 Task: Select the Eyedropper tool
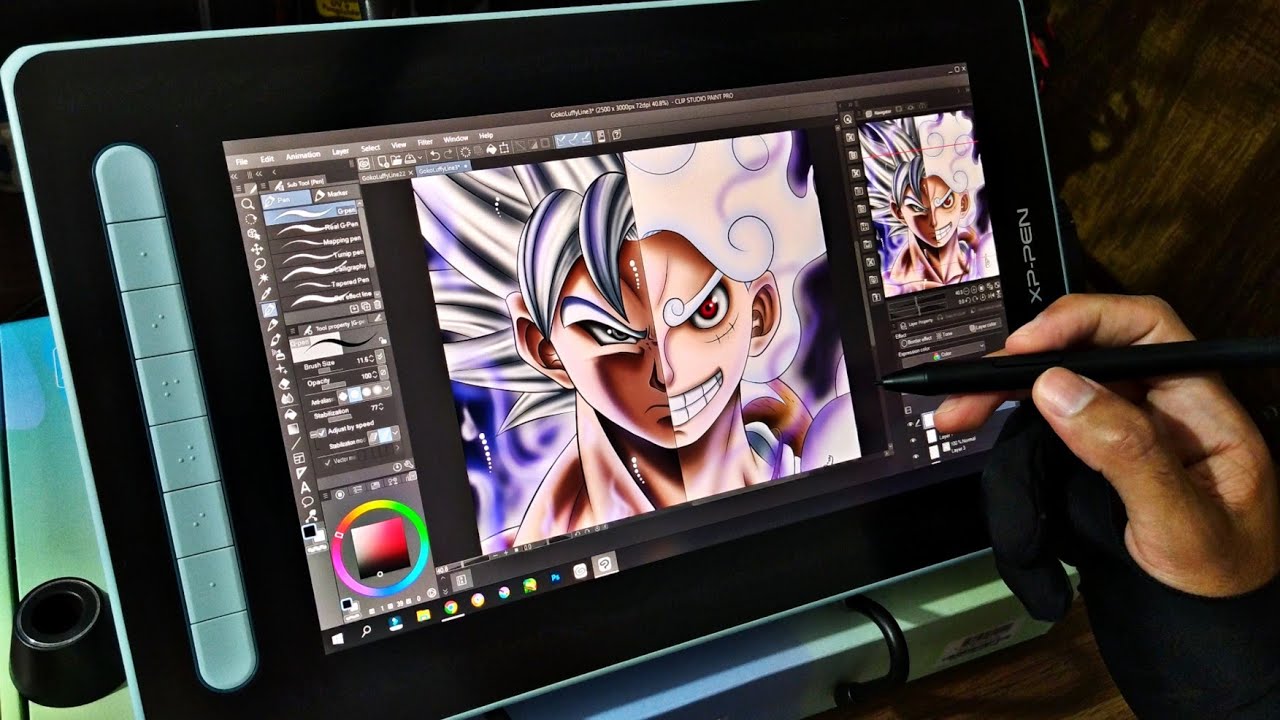[266, 293]
